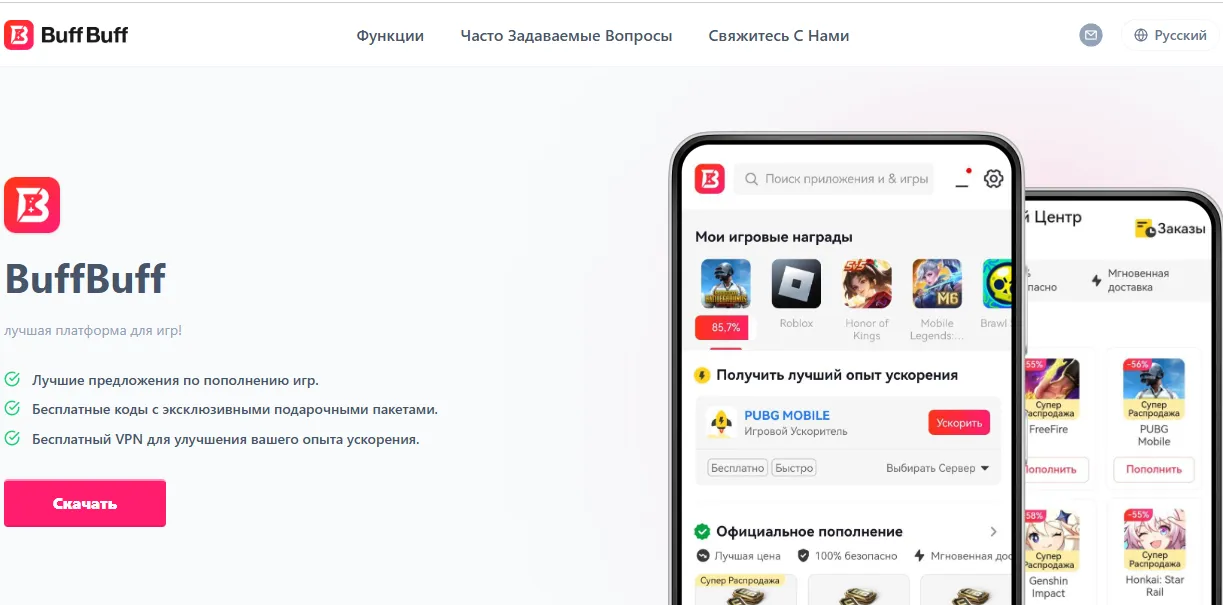
Task: Select the Roblox game icon
Action: tap(796, 284)
